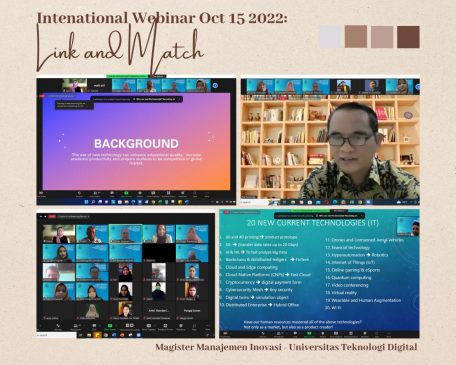
Task: Select the light gray color swatch
Action: click(330, 37)
